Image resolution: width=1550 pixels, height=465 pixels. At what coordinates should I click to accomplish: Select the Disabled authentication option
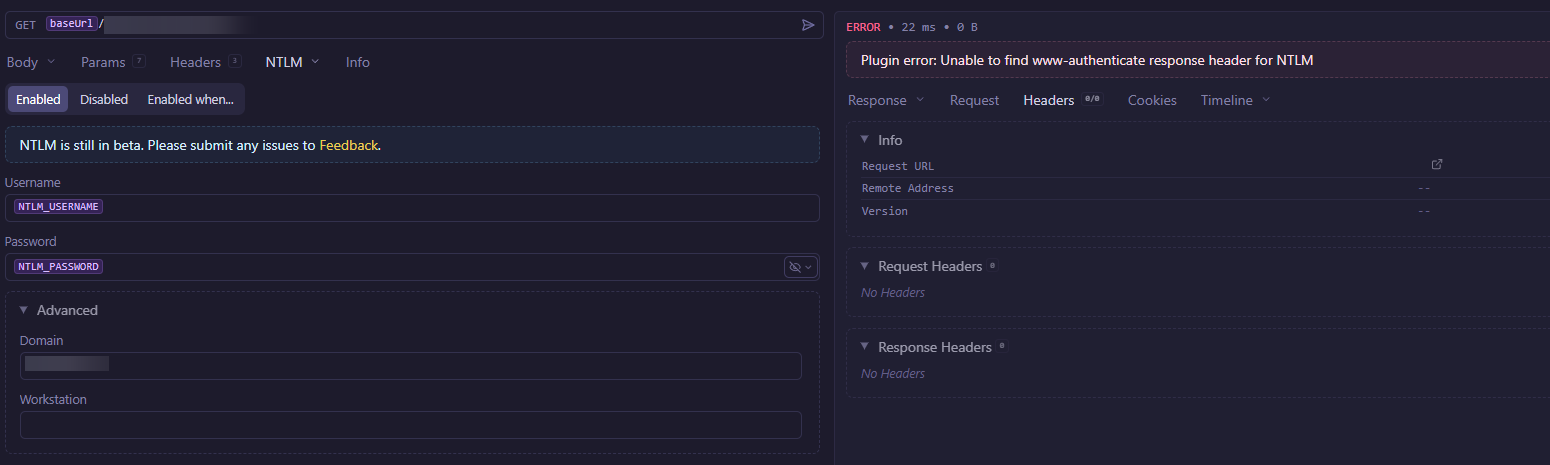(104, 99)
